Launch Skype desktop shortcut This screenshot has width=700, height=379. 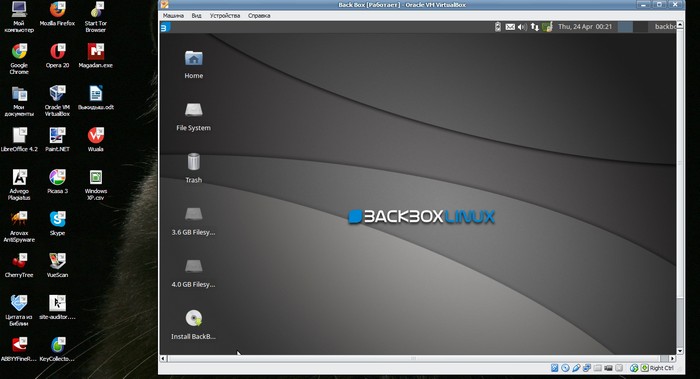[x=57, y=223]
